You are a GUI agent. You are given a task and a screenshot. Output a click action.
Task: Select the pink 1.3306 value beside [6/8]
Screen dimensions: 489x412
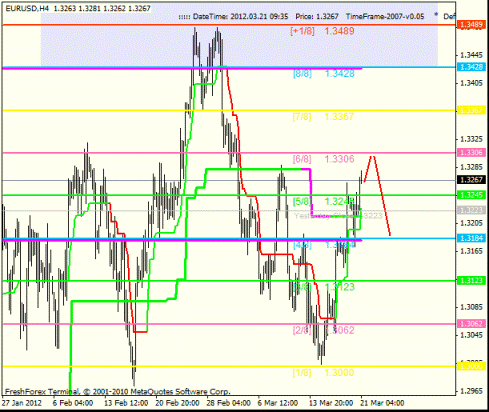(x=339, y=159)
